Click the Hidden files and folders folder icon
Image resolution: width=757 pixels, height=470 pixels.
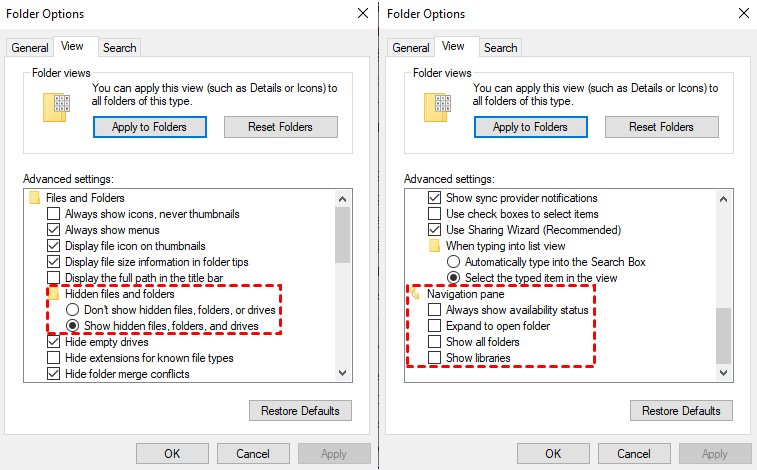[x=54, y=294]
